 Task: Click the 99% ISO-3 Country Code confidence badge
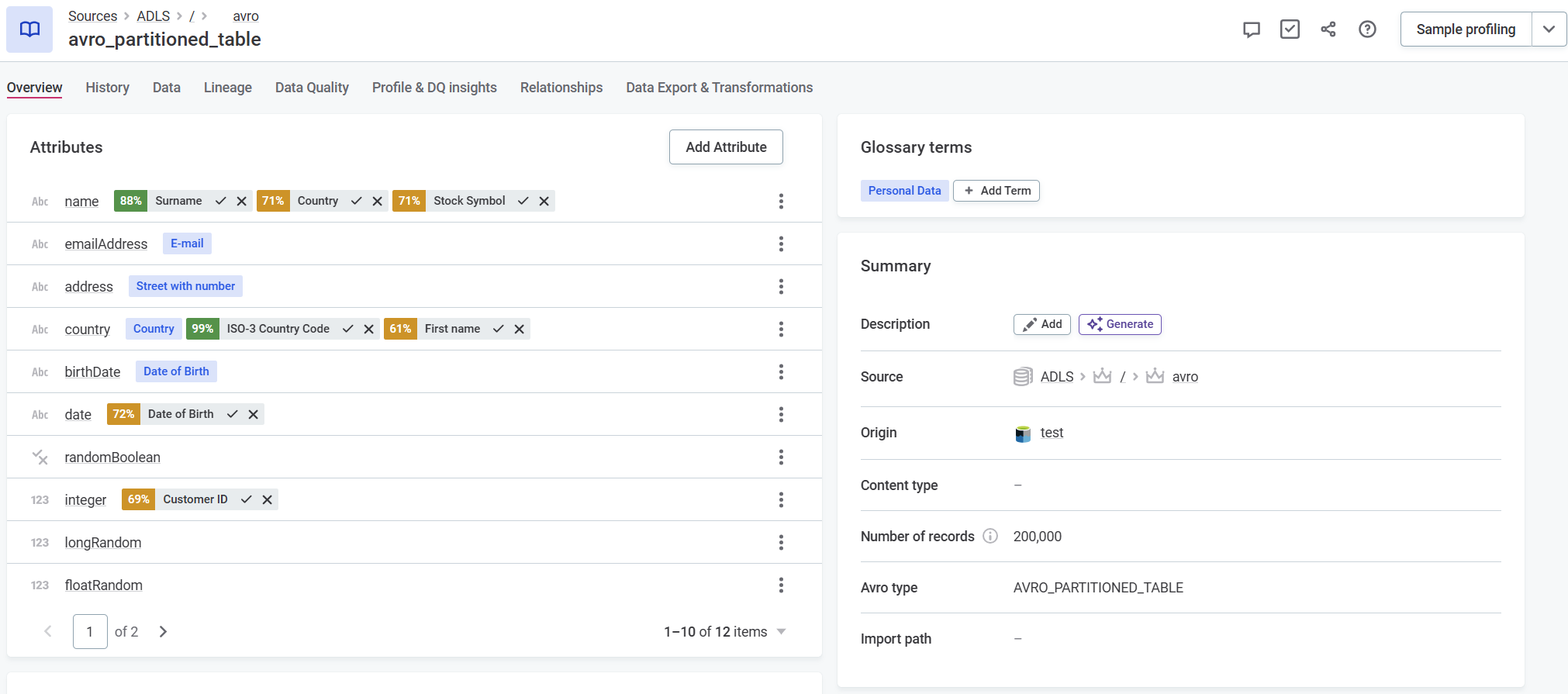202,329
